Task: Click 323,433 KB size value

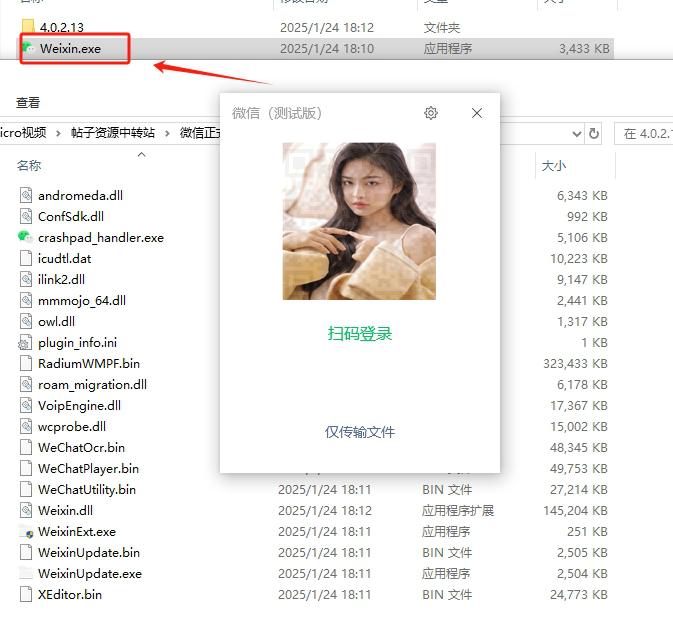Action: coord(575,364)
